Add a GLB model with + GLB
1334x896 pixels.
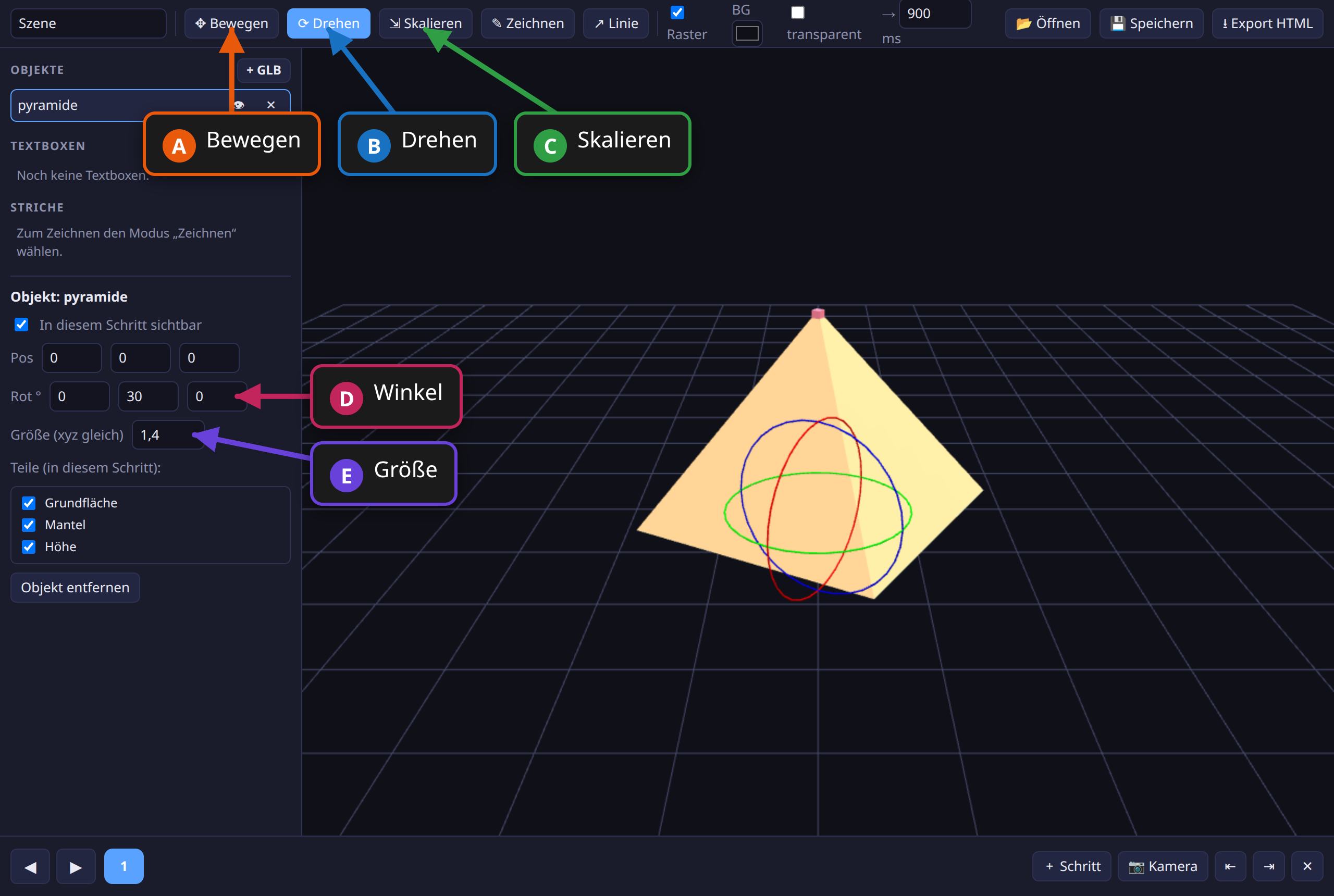(x=264, y=70)
